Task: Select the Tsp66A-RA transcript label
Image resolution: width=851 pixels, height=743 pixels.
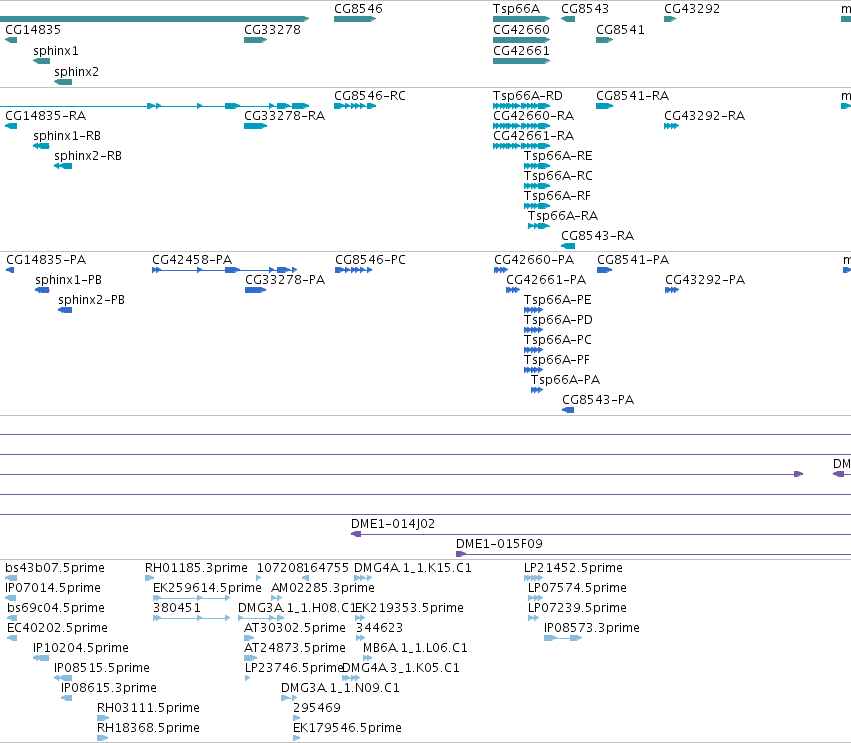Action: (563, 216)
